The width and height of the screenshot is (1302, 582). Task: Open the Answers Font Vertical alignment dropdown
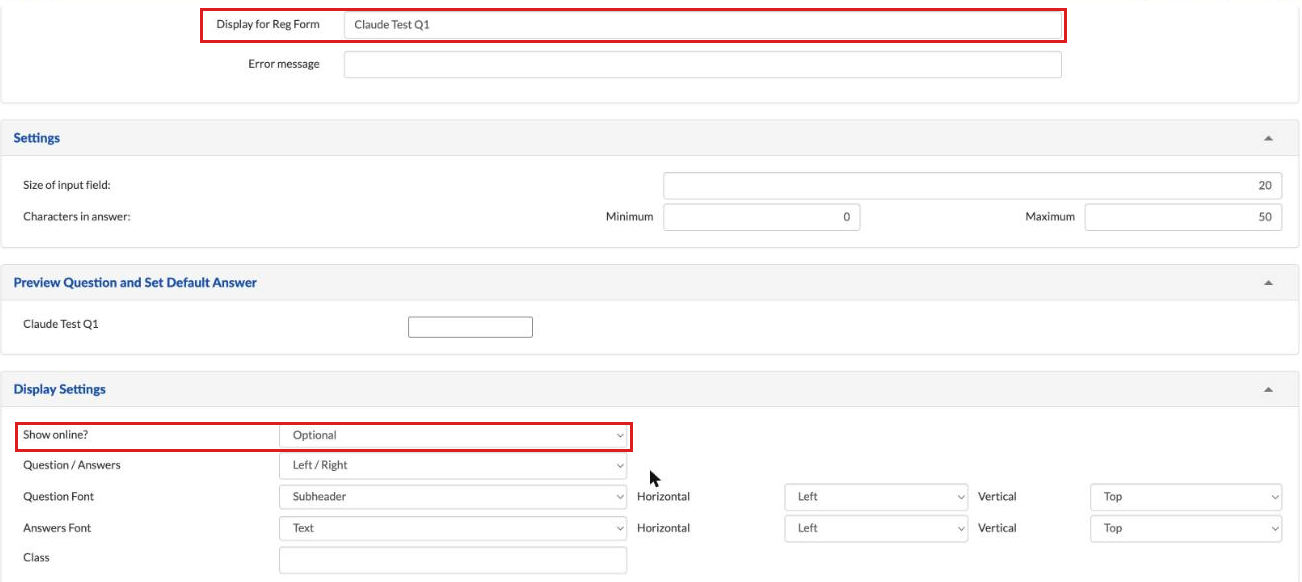1186,528
